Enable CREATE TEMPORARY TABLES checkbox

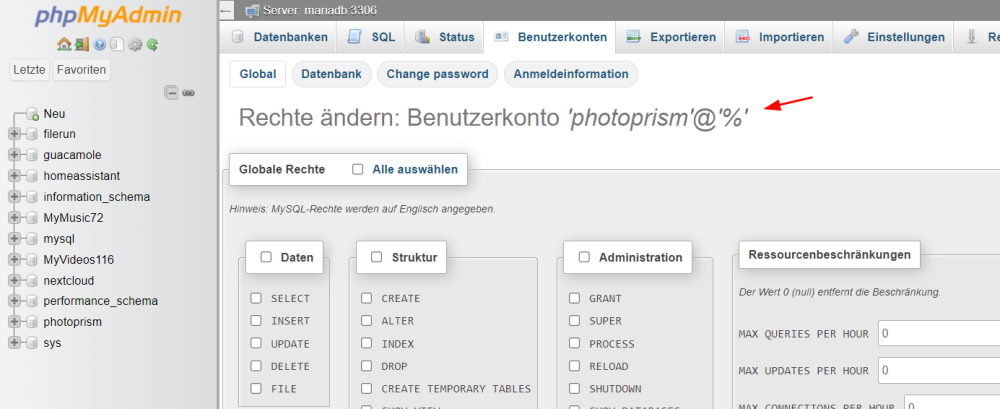pos(367,388)
